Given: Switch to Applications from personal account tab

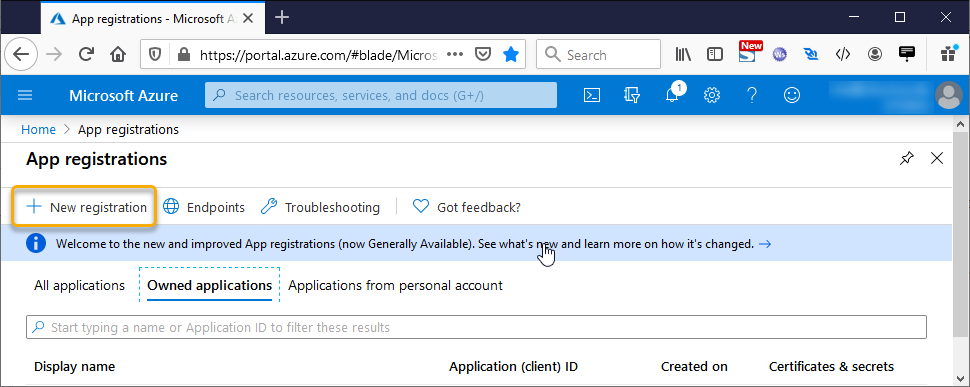Looking at the screenshot, I should (395, 286).
